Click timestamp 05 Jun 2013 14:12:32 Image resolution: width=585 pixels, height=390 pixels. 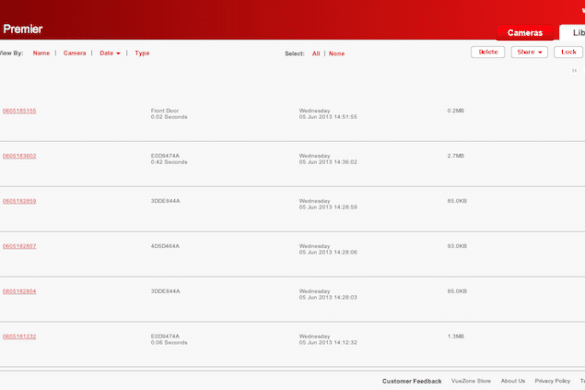click(x=328, y=343)
